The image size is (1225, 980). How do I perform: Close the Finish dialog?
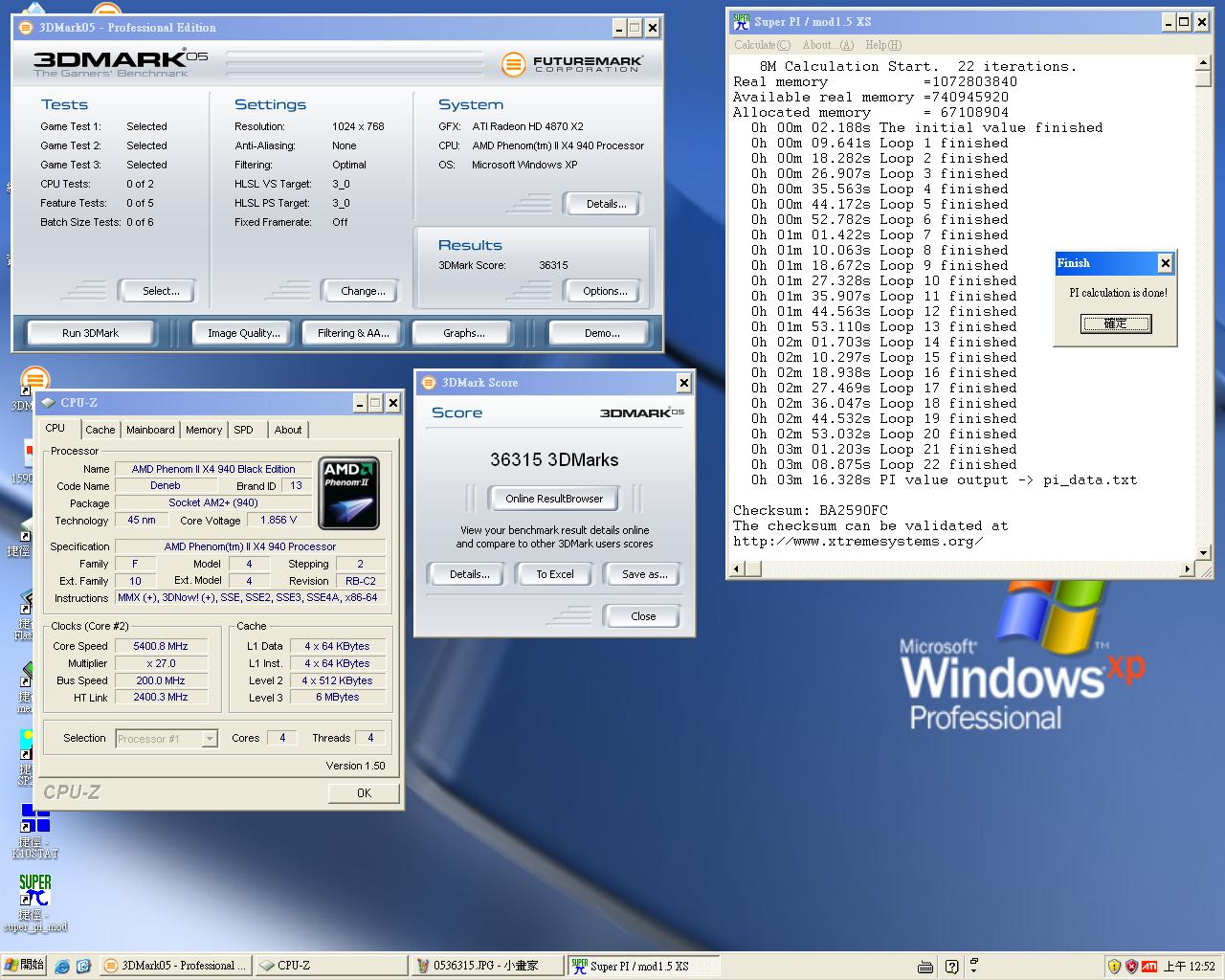[1165, 263]
